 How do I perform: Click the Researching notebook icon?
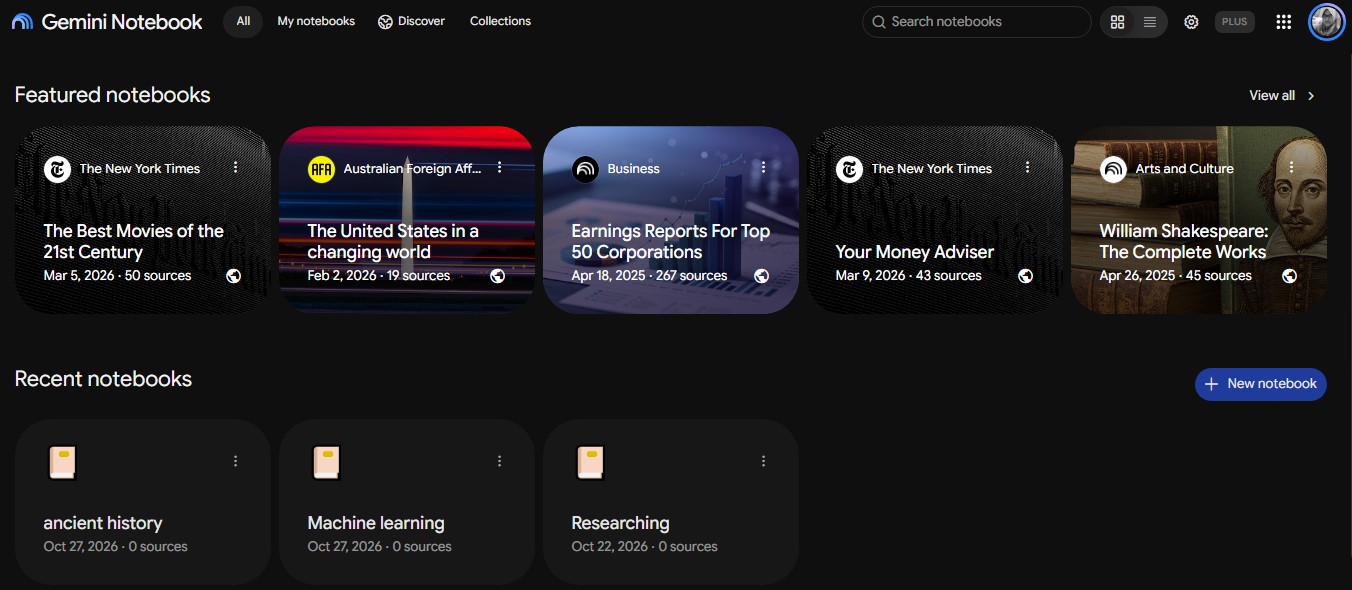coord(590,463)
